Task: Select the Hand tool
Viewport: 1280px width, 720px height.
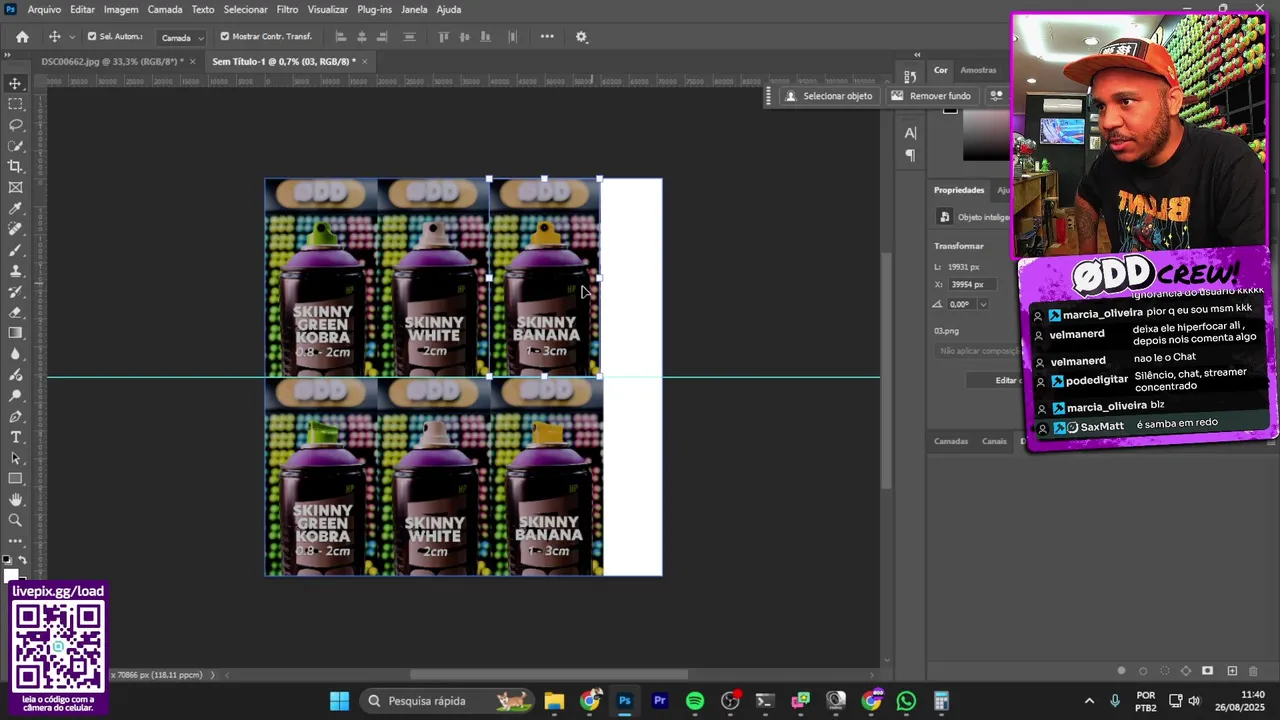Action: click(x=15, y=500)
